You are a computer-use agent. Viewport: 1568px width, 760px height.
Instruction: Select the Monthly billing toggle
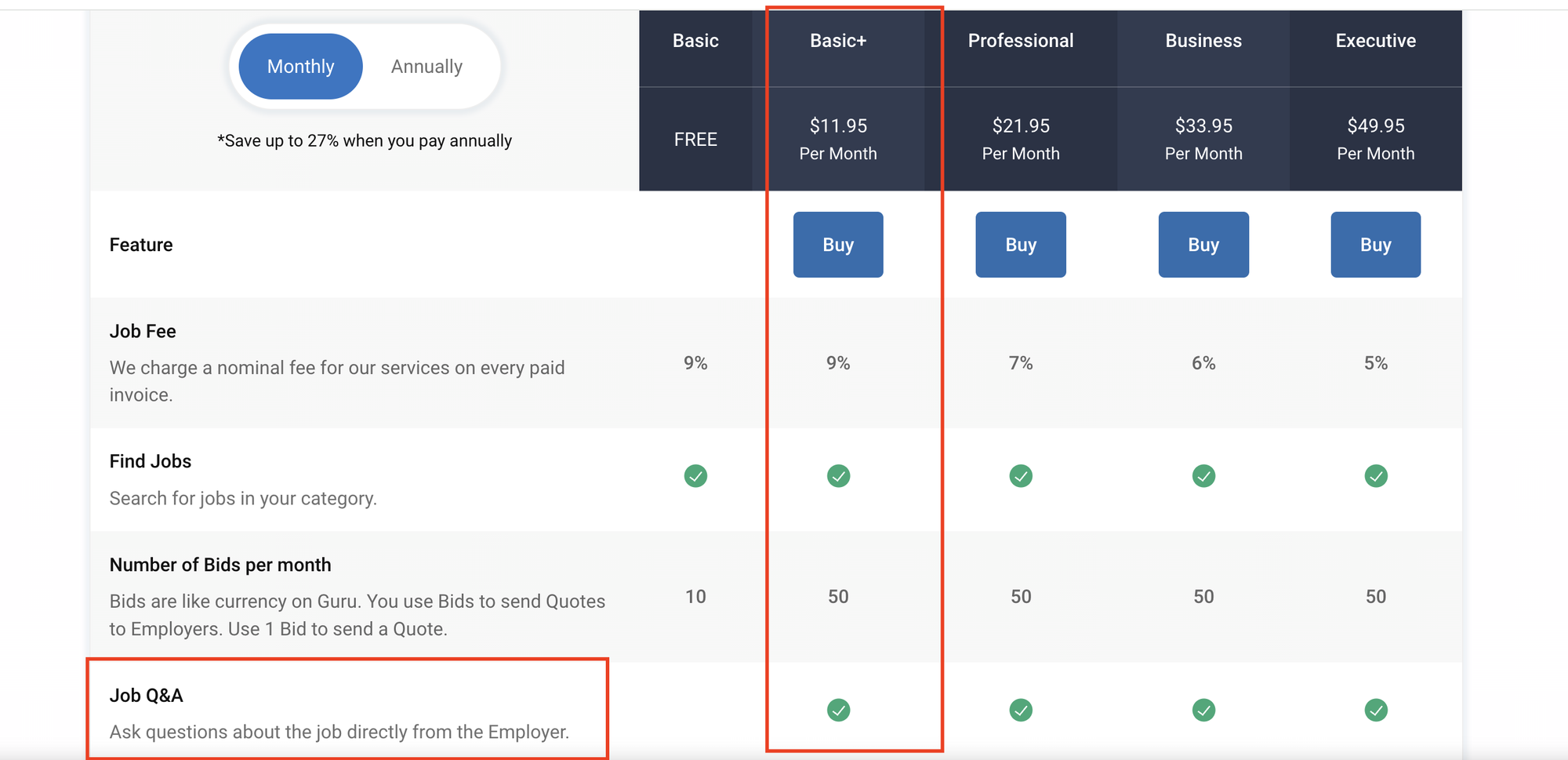[x=300, y=67]
